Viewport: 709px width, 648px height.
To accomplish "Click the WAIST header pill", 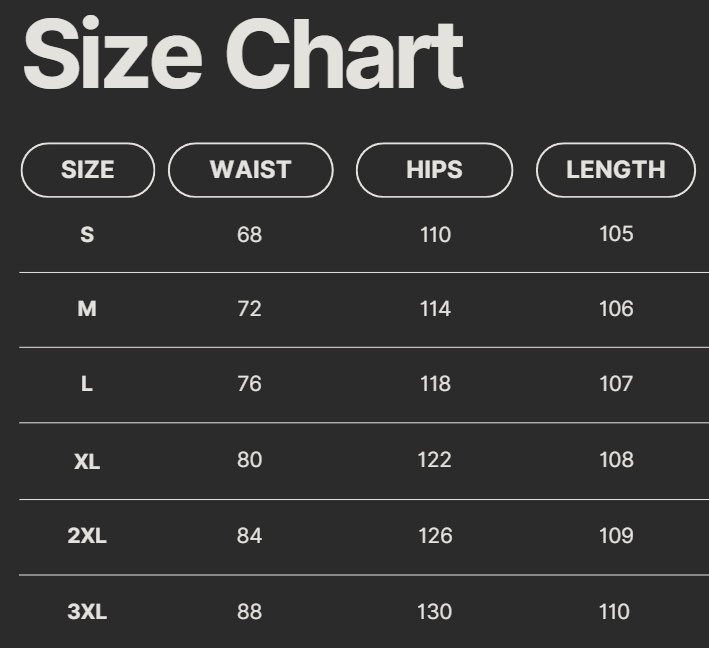I will coord(250,170).
